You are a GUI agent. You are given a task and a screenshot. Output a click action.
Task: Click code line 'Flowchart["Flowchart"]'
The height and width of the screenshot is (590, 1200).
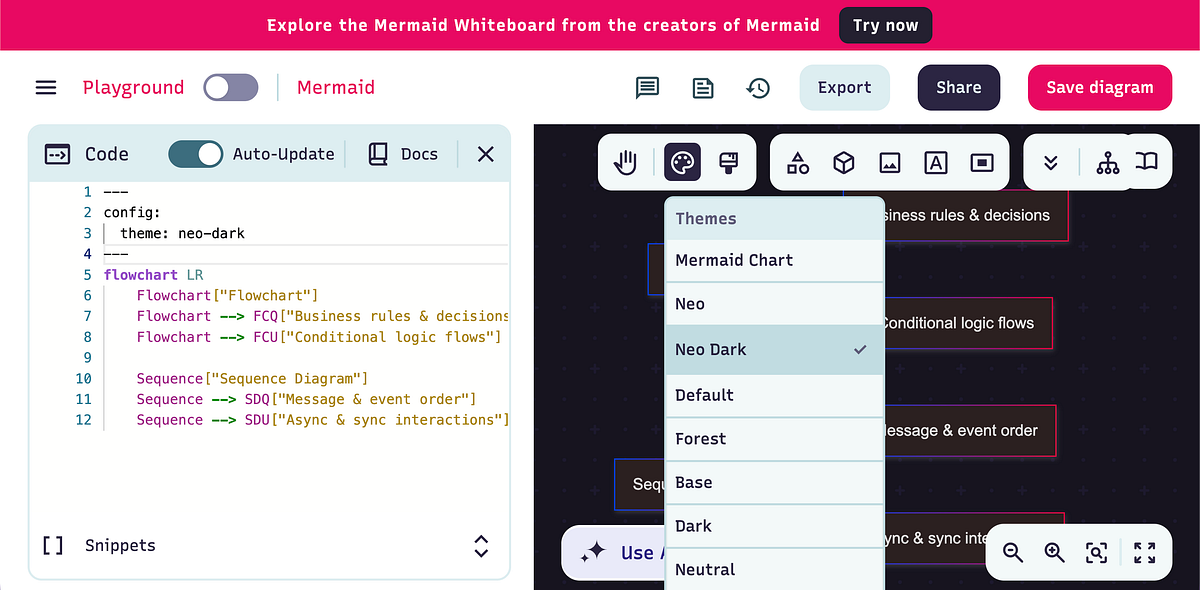(x=227, y=296)
